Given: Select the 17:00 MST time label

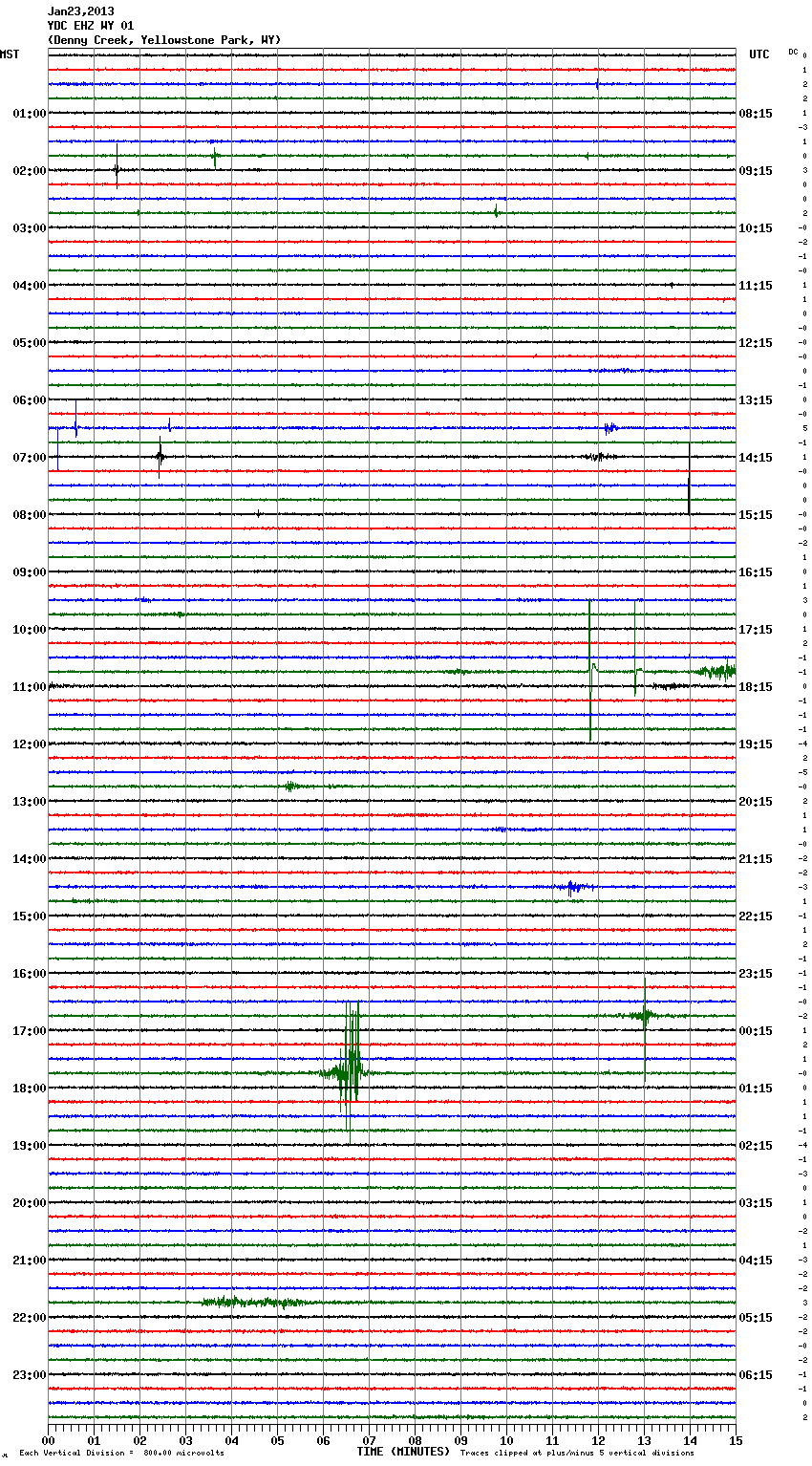Looking at the screenshot, I should (30, 1031).
